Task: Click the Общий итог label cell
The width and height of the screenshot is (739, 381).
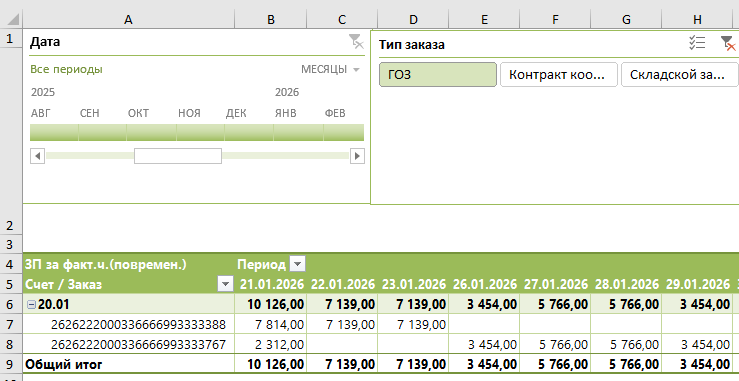Action: pyautogui.click(x=128, y=364)
